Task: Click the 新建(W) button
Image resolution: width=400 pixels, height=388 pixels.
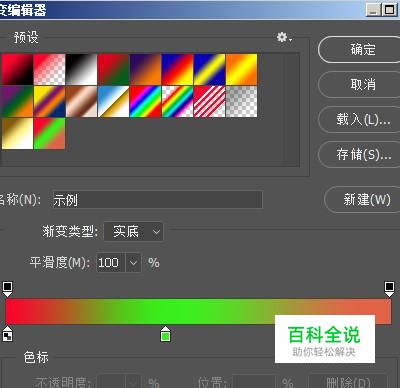Action: click(x=362, y=199)
